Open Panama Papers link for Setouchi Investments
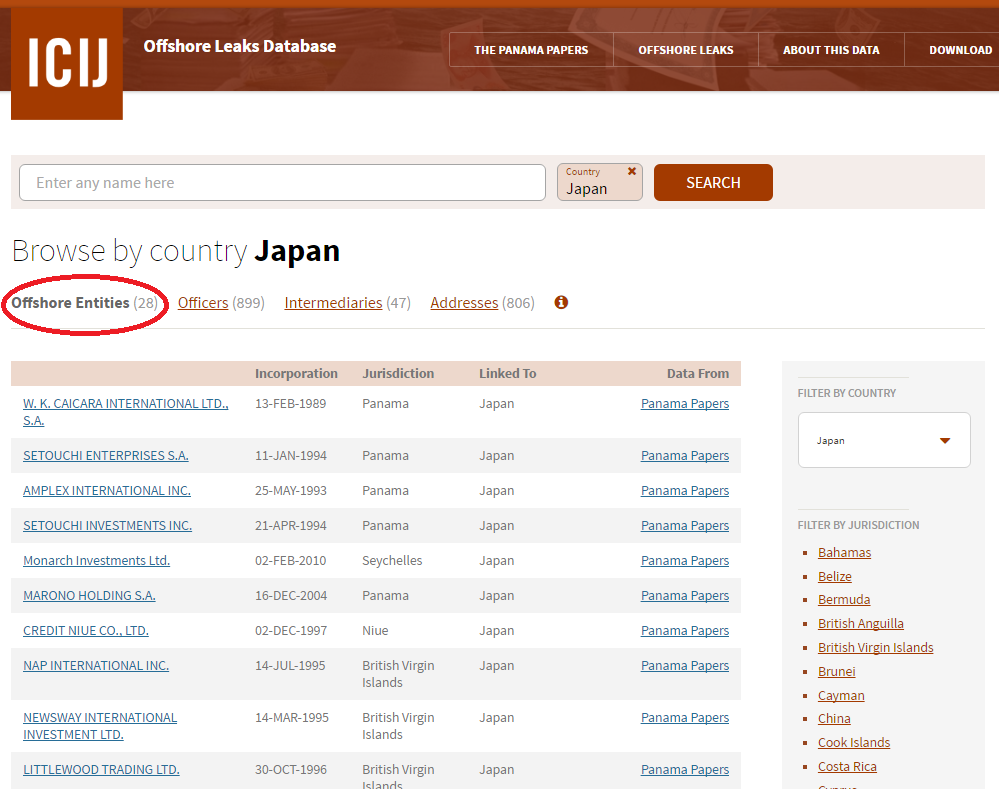The image size is (999, 789). click(x=685, y=526)
